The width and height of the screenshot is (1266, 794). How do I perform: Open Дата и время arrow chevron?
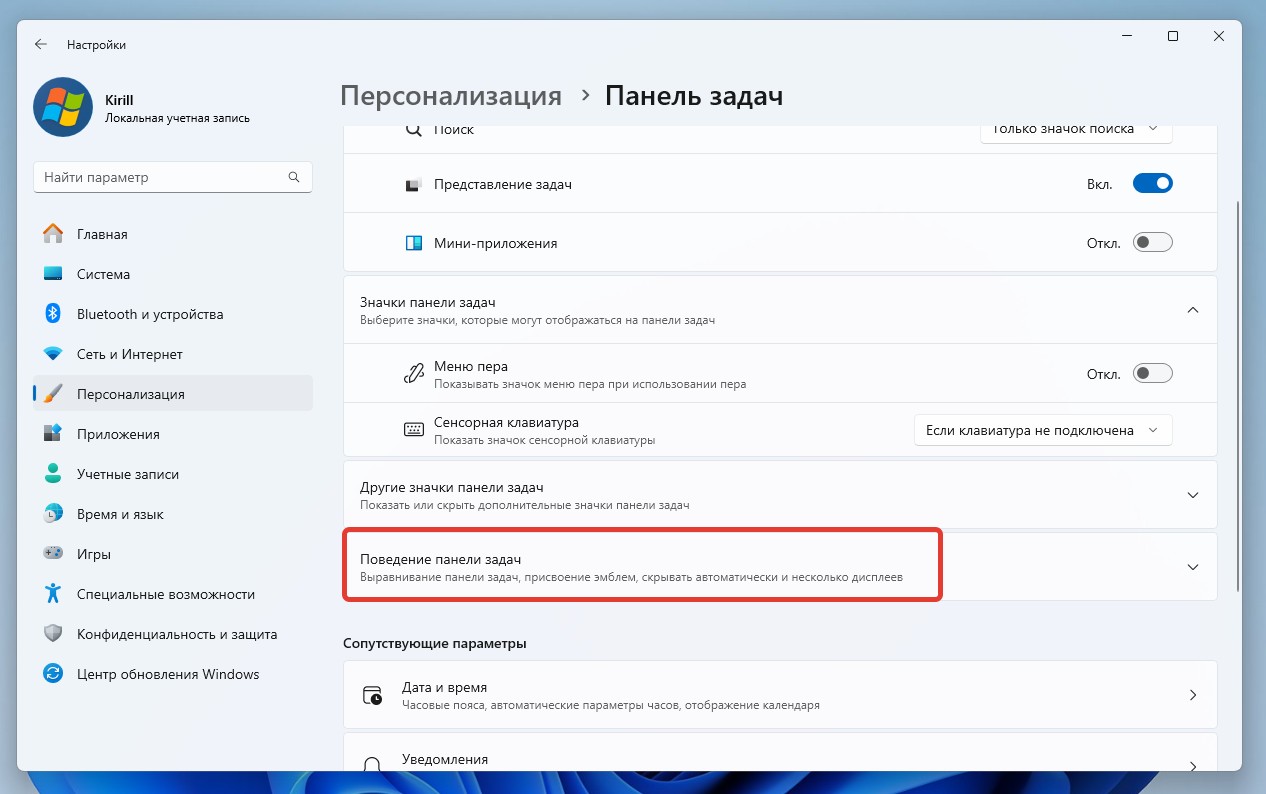point(1192,695)
